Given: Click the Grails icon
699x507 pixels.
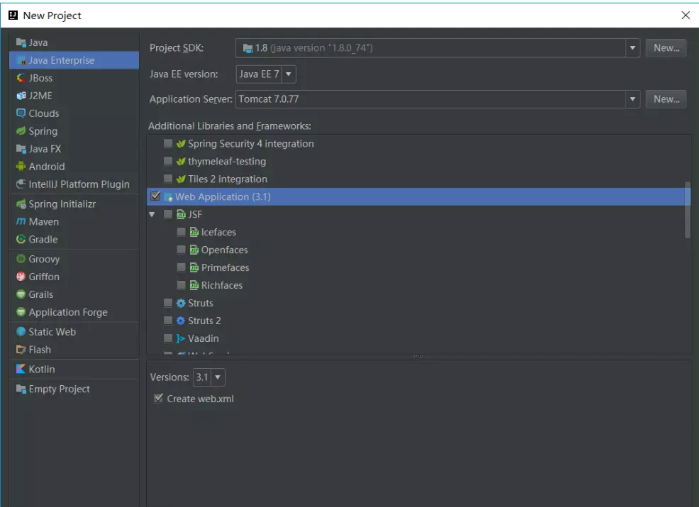Looking at the screenshot, I should coord(21,294).
